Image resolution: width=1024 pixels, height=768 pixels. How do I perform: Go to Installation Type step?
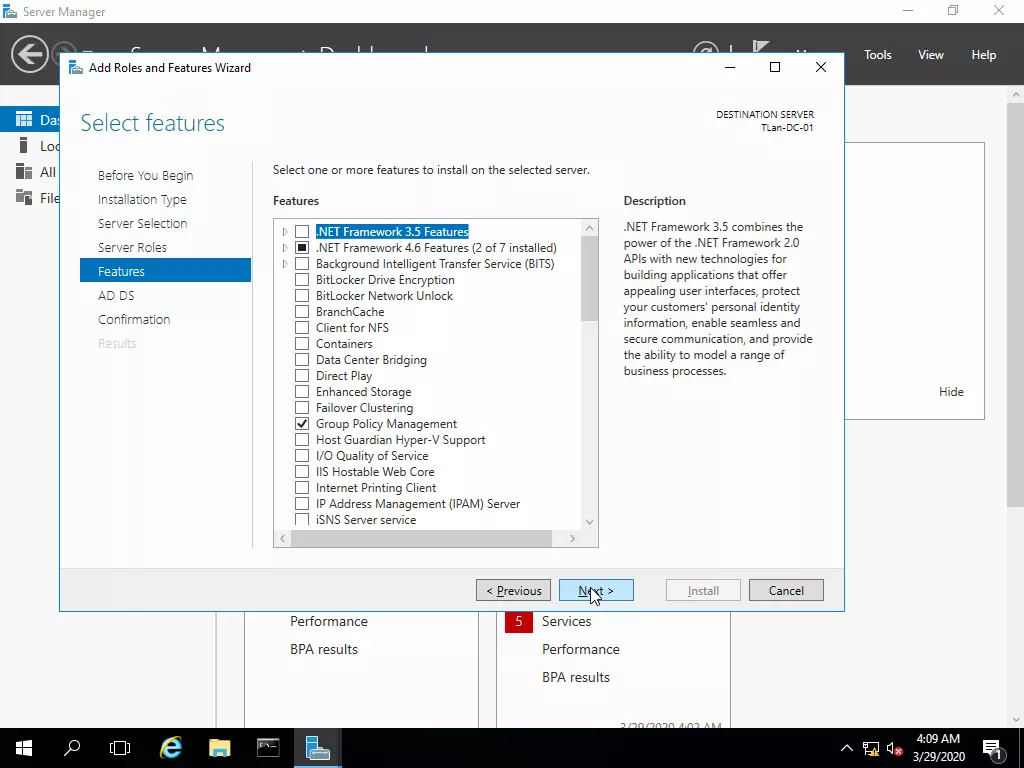click(x=142, y=199)
